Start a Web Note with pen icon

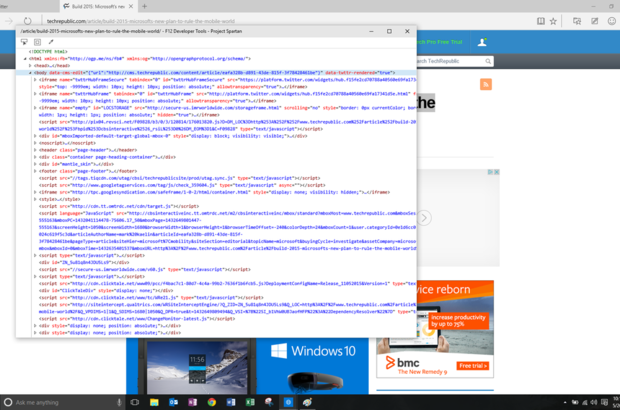click(594, 21)
